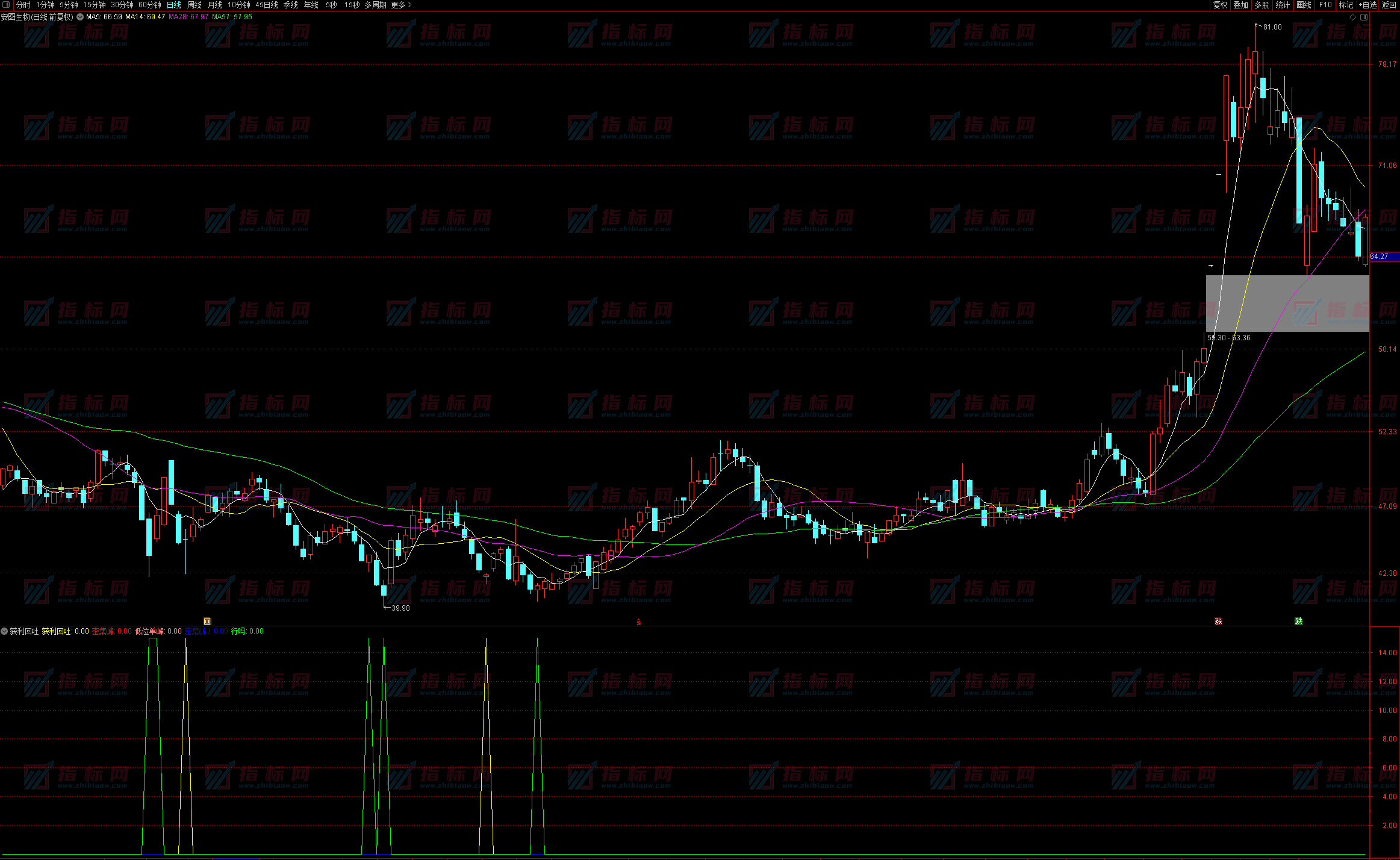The height and width of the screenshot is (860, 1400).
Task: Click the MA14: 69.47 label
Action: click(x=145, y=17)
